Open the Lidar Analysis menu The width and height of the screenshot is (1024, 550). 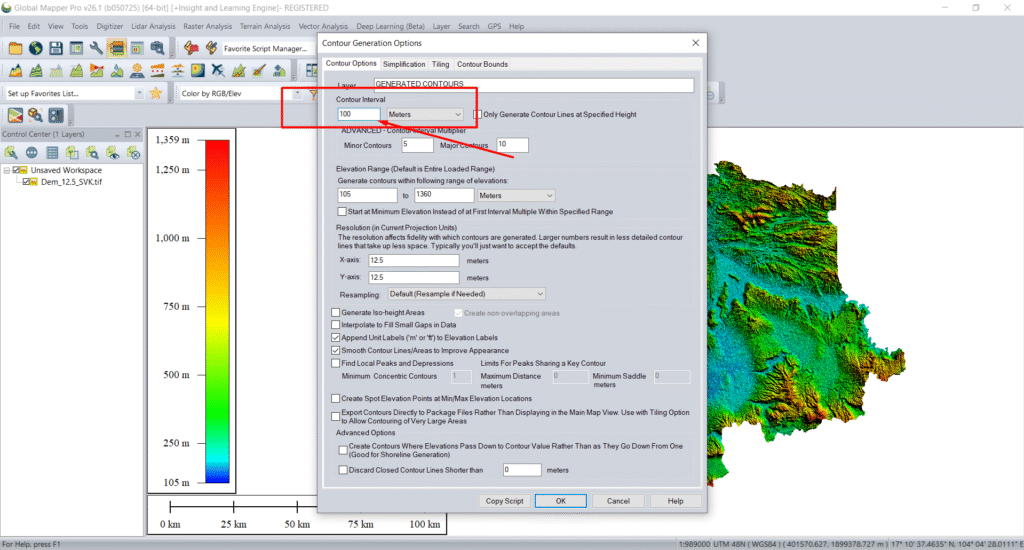click(153, 26)
